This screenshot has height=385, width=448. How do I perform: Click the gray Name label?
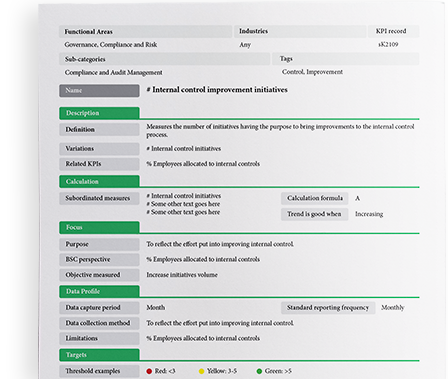point(99,91)
